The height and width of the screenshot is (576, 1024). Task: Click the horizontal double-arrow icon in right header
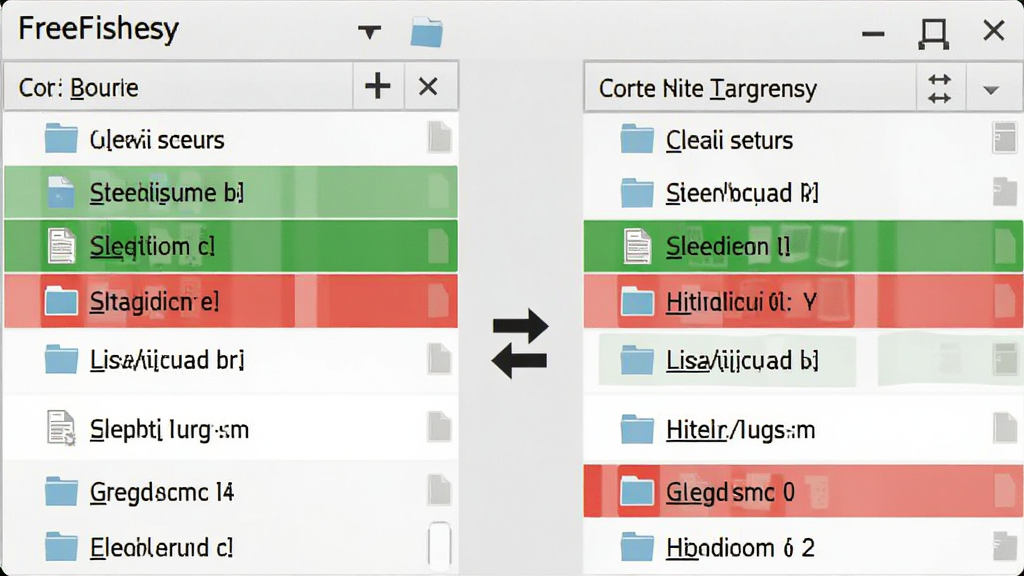coord(939,89)
